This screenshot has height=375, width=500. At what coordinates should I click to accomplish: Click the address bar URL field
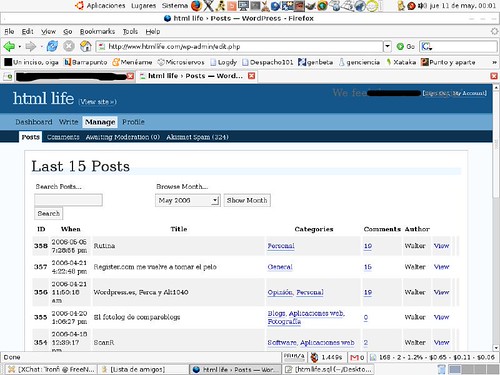[x=240, y=46]
